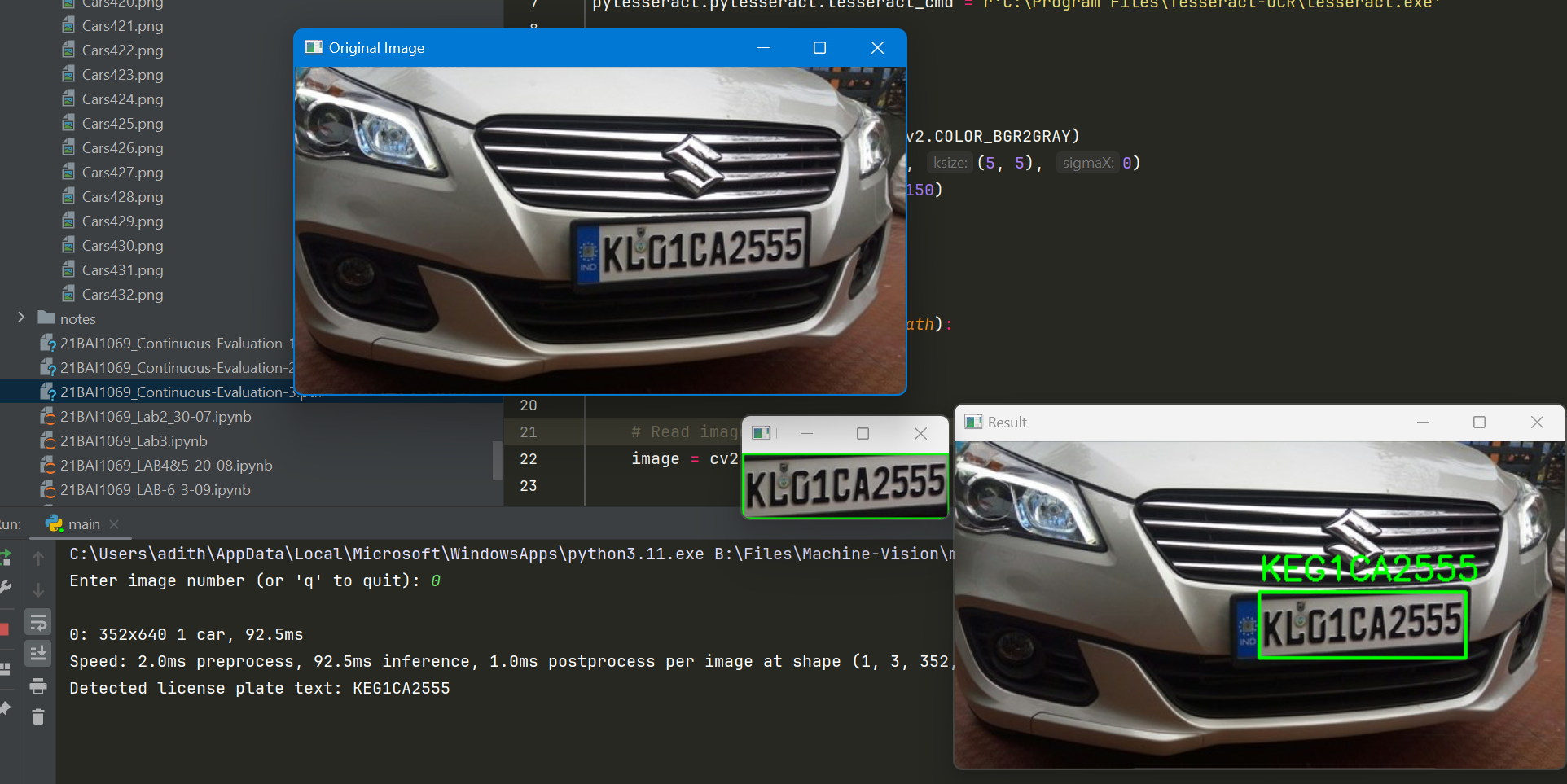Click the 'image' variable on line 22
The width and height of the screenshot is (1567, 784).
tap(655, 459)
